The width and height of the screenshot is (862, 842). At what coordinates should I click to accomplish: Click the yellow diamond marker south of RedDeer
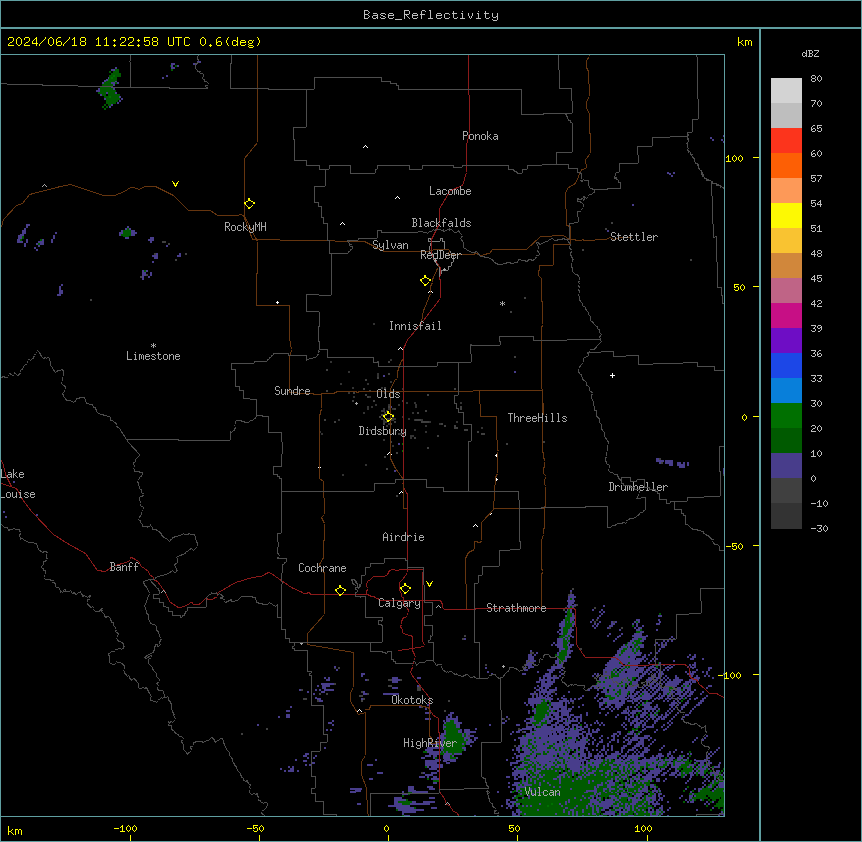click(x=425, y=281)
